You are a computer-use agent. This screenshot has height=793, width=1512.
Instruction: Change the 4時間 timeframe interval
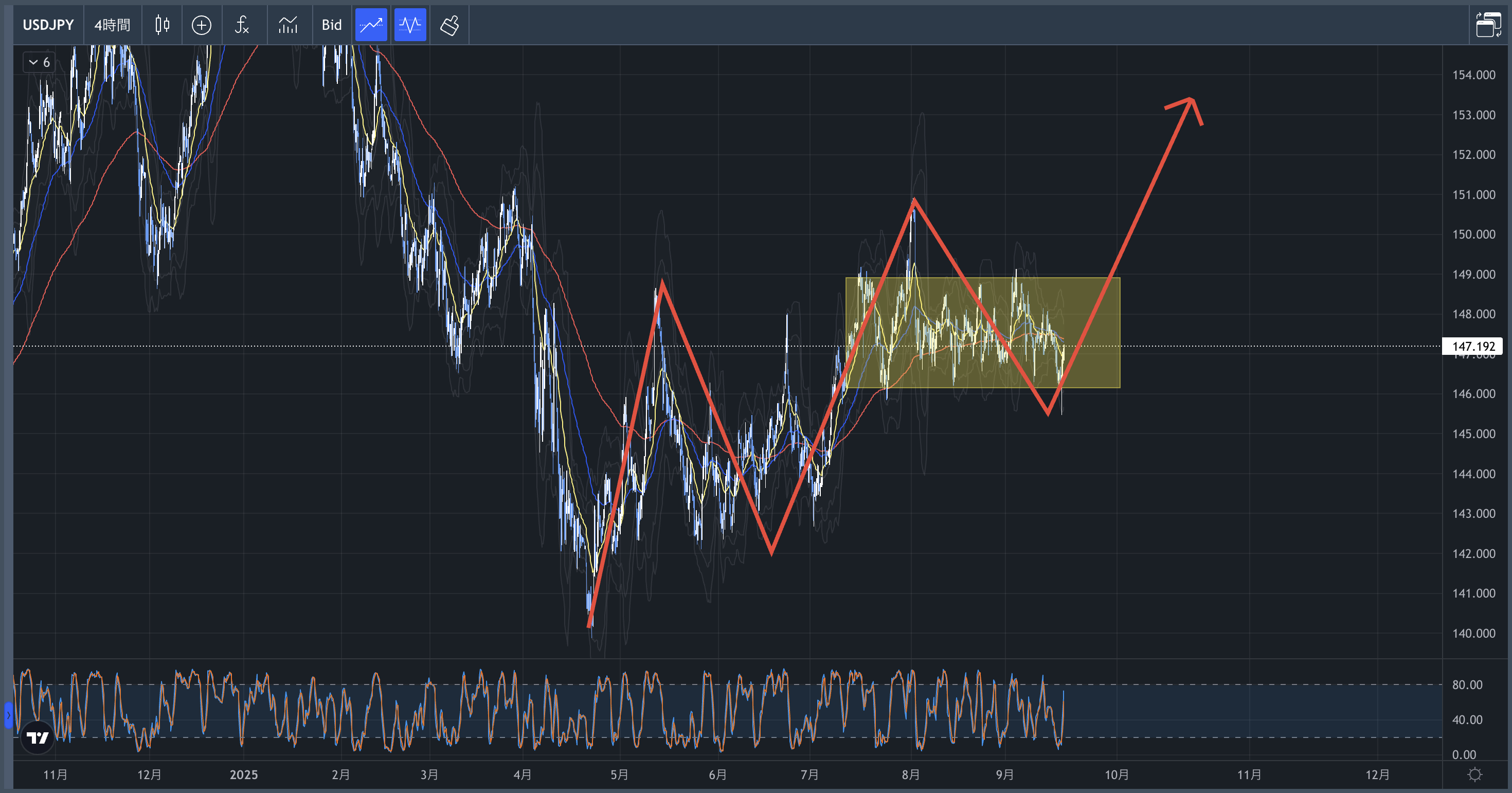[x=112, y=25]
